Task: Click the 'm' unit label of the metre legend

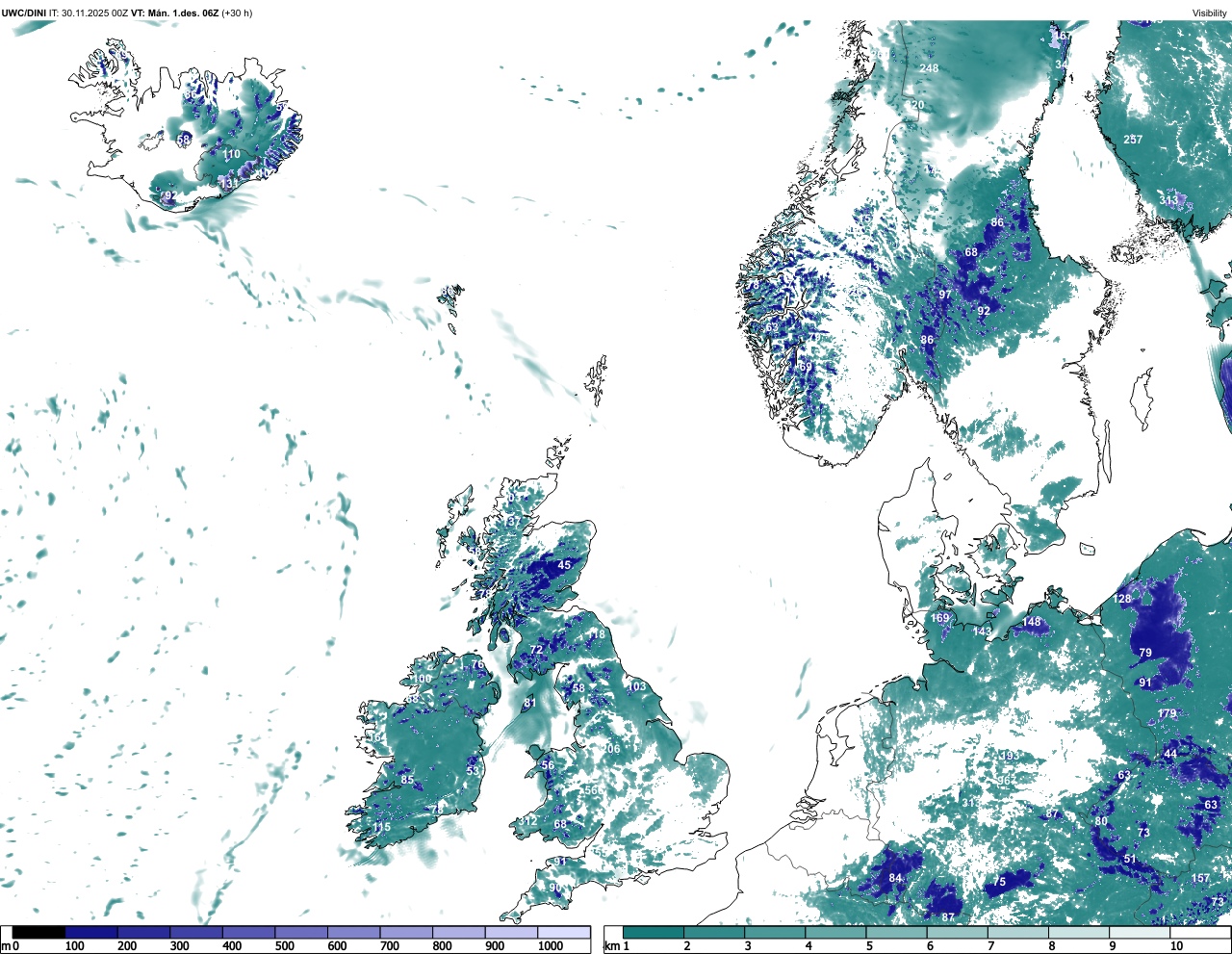Action: tap(6, 946)
